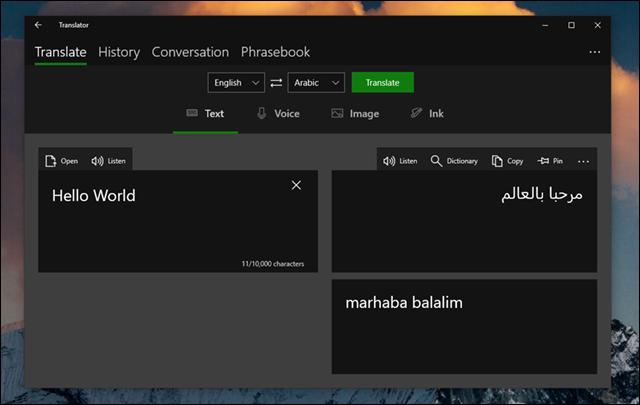Swap source and target languages
Screen dimensions: 640x405
click(276, 83)
